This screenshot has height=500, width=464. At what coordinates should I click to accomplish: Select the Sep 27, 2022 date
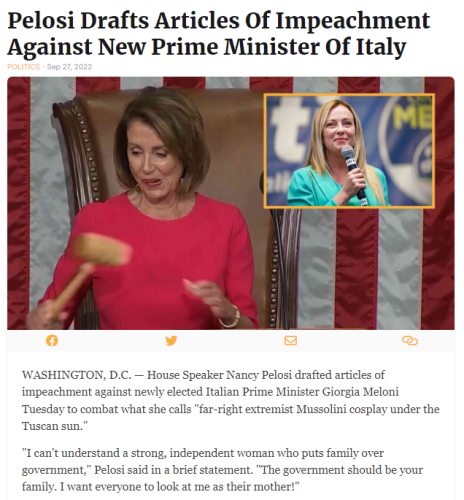pyautogui.click(x=69, y=67)
